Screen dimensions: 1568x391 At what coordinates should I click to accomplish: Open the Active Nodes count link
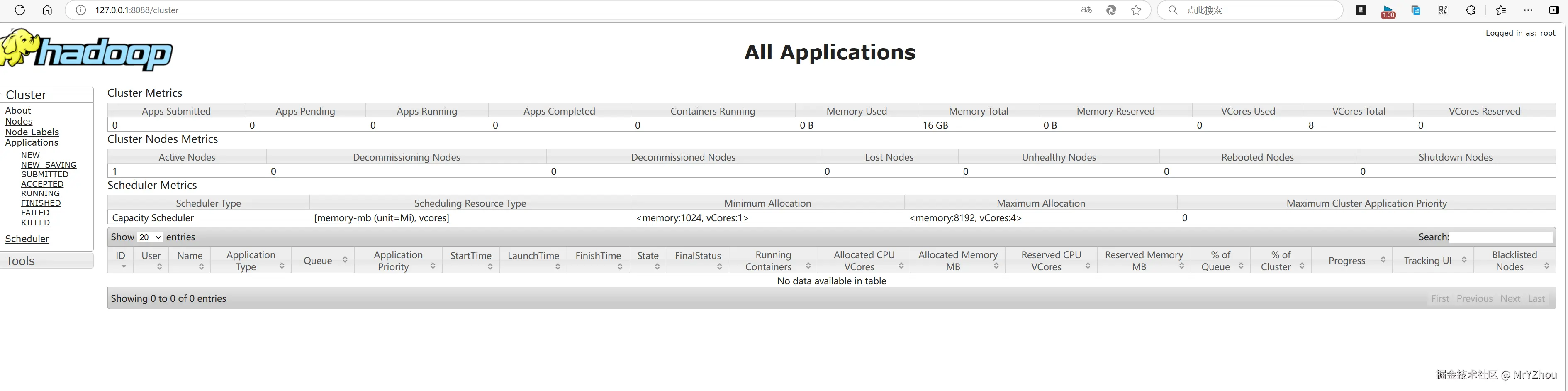pos(114,172)
